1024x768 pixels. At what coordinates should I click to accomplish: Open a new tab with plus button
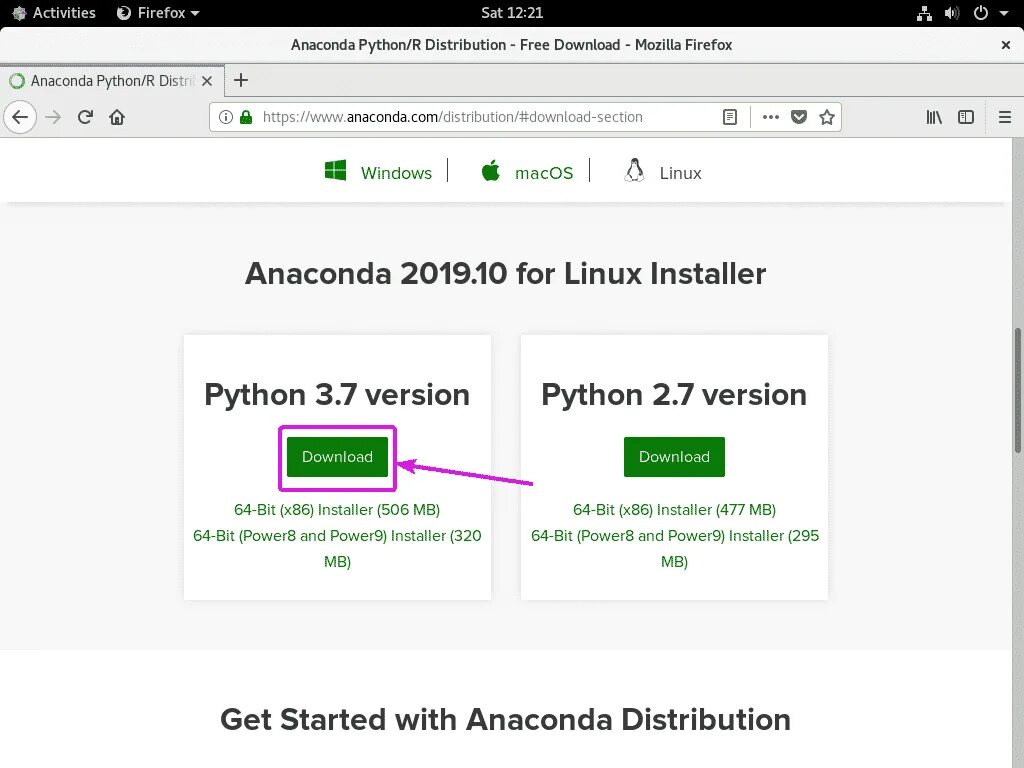(241, 80)
